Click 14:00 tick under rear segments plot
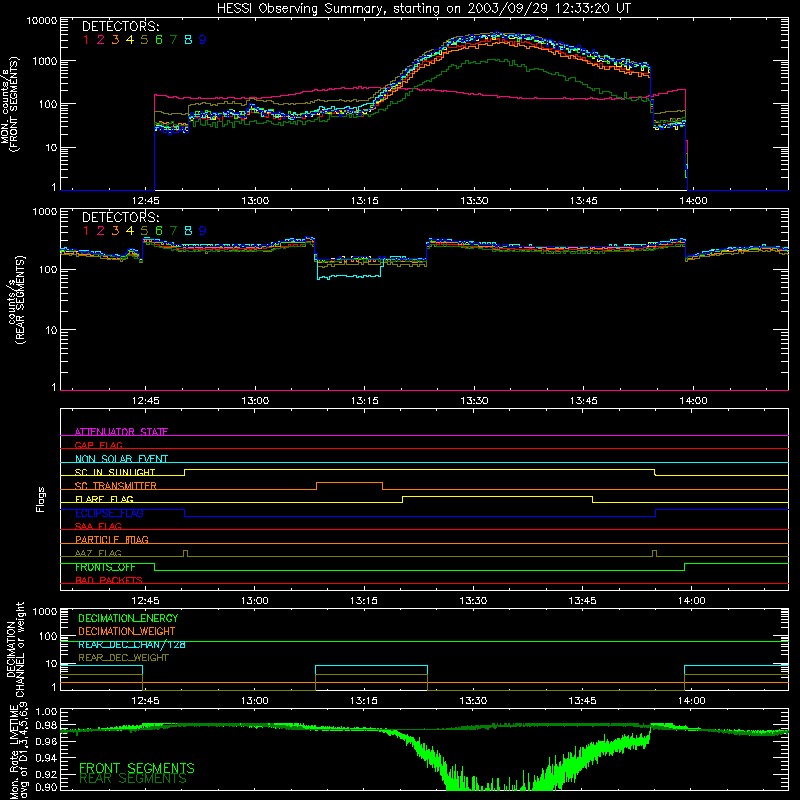800x800 pixels. click(693, 401)
